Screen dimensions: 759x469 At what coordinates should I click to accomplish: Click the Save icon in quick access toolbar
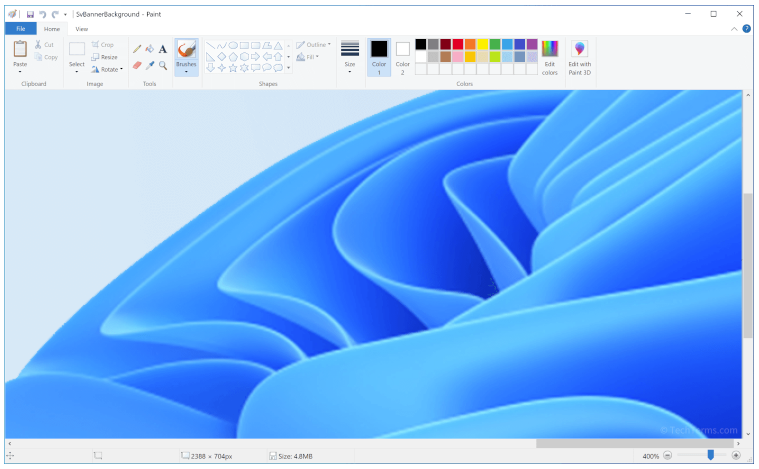(31, 14)
